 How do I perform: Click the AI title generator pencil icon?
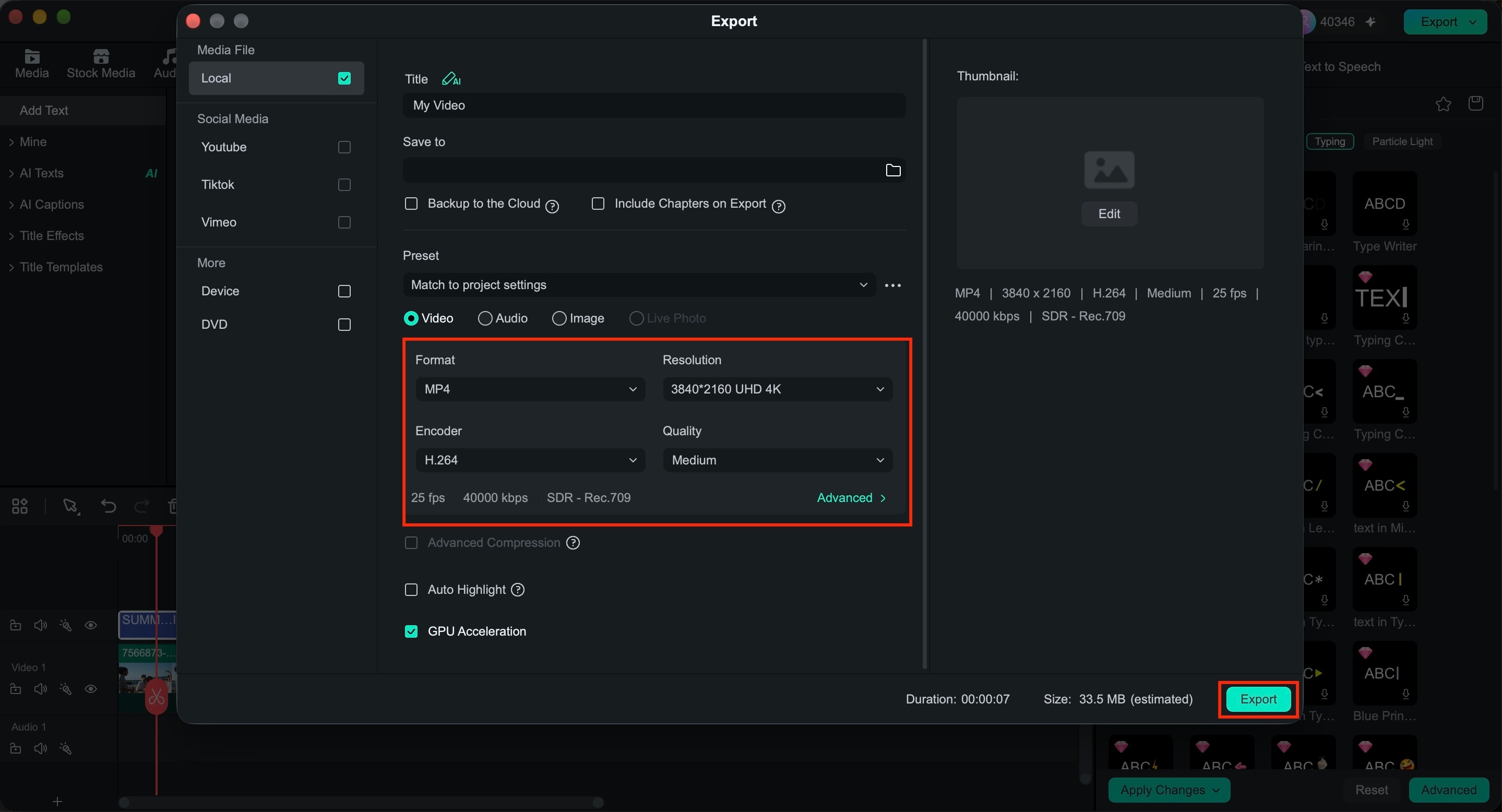click(x=451, y=79)
